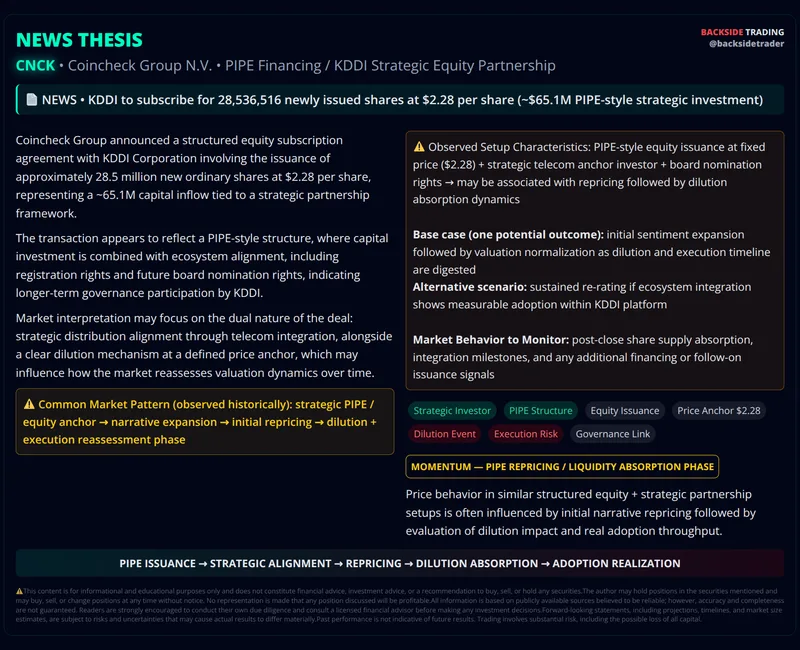Click the warning icon before Observed Setup Characteristics
This screenshot has height=650, width=800.
pos(419,147)
